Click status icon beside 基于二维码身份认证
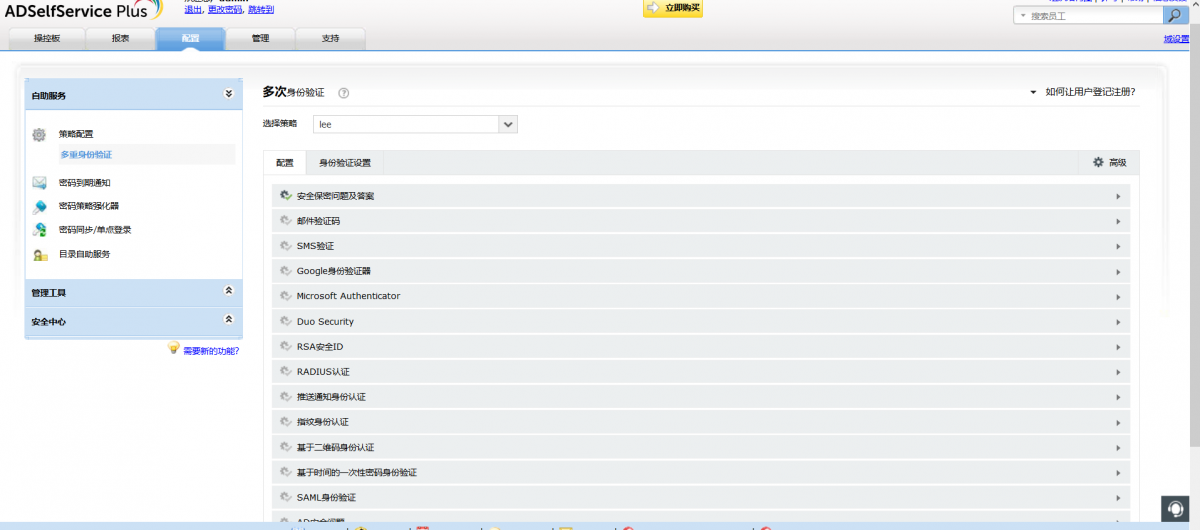Viewport: 1200px width, 530px height. tap(286, 447)
